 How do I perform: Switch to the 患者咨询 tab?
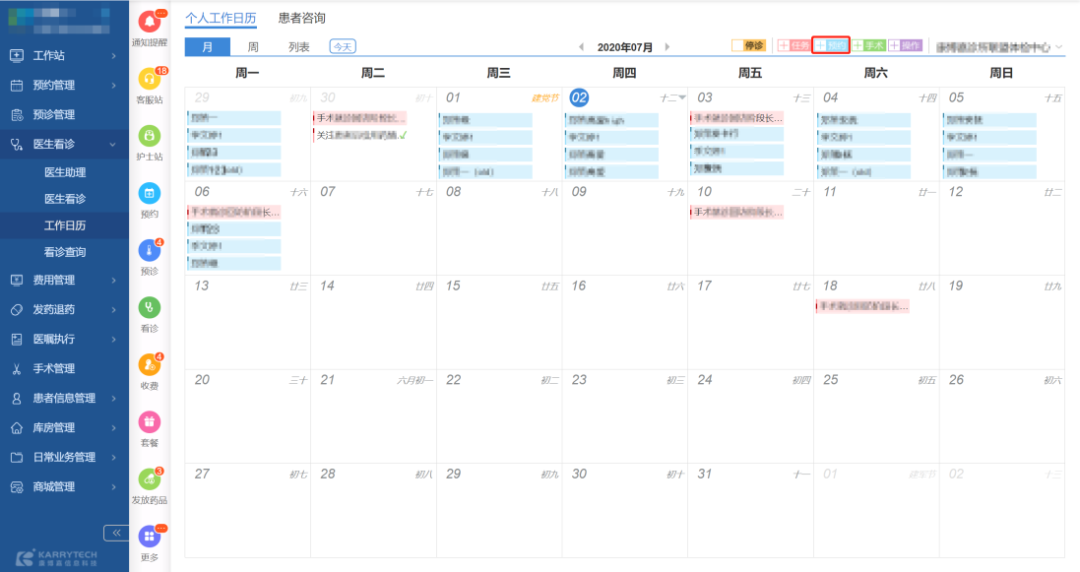301,19
